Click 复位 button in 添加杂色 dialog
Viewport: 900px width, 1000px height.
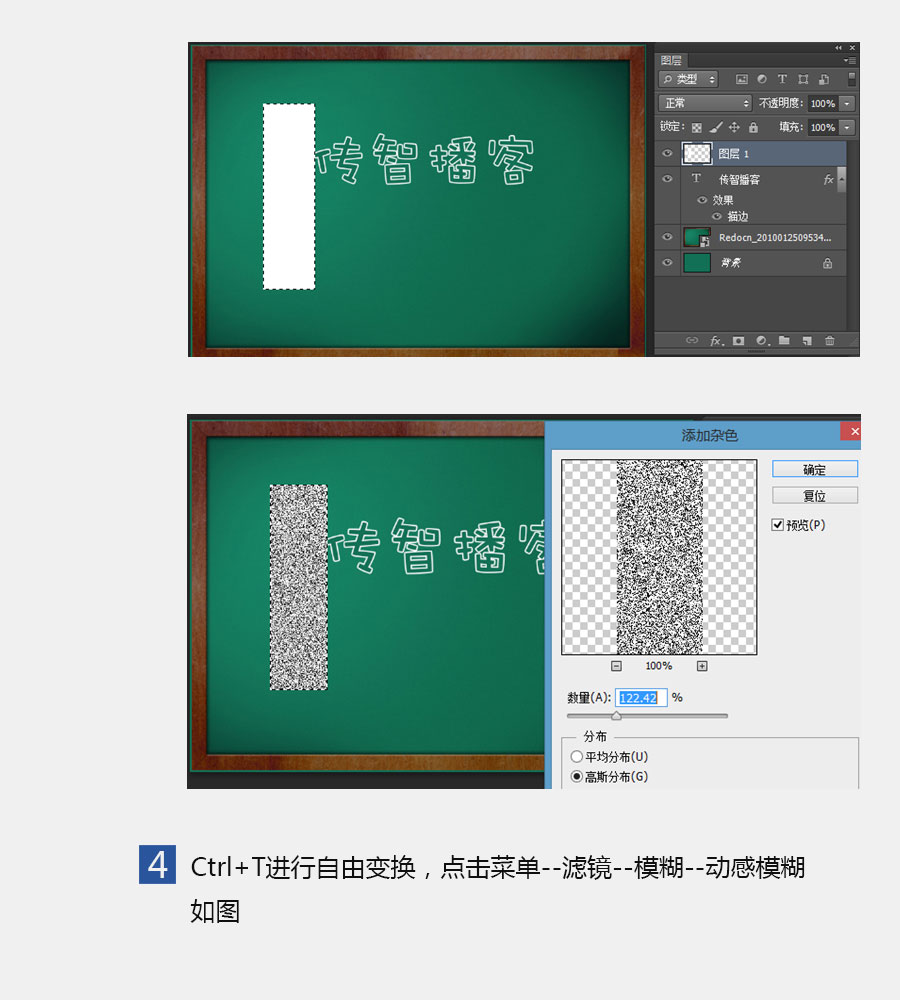pyautogui.click(x=815, y=496)
